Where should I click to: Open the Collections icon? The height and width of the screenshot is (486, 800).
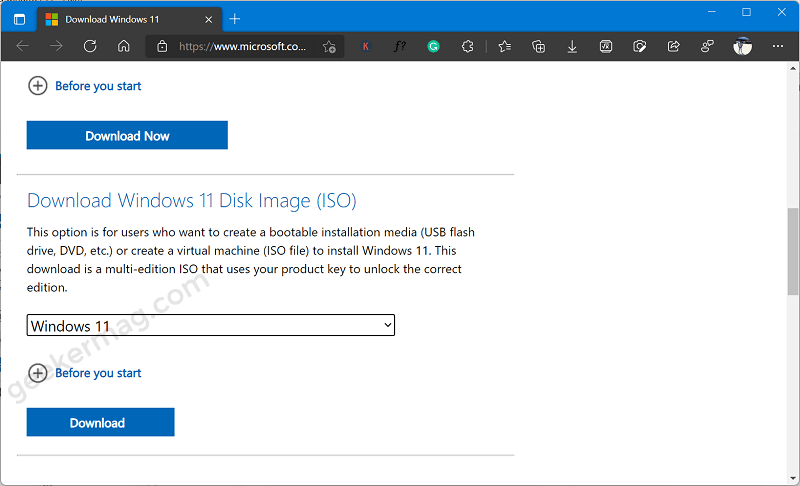coord(538,46)
